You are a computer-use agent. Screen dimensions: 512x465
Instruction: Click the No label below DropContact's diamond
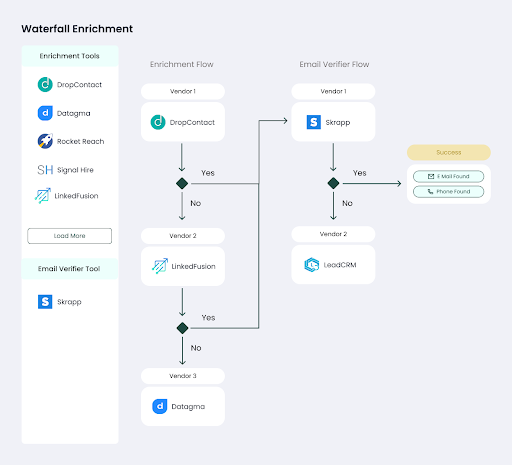(x=196, y=203)
